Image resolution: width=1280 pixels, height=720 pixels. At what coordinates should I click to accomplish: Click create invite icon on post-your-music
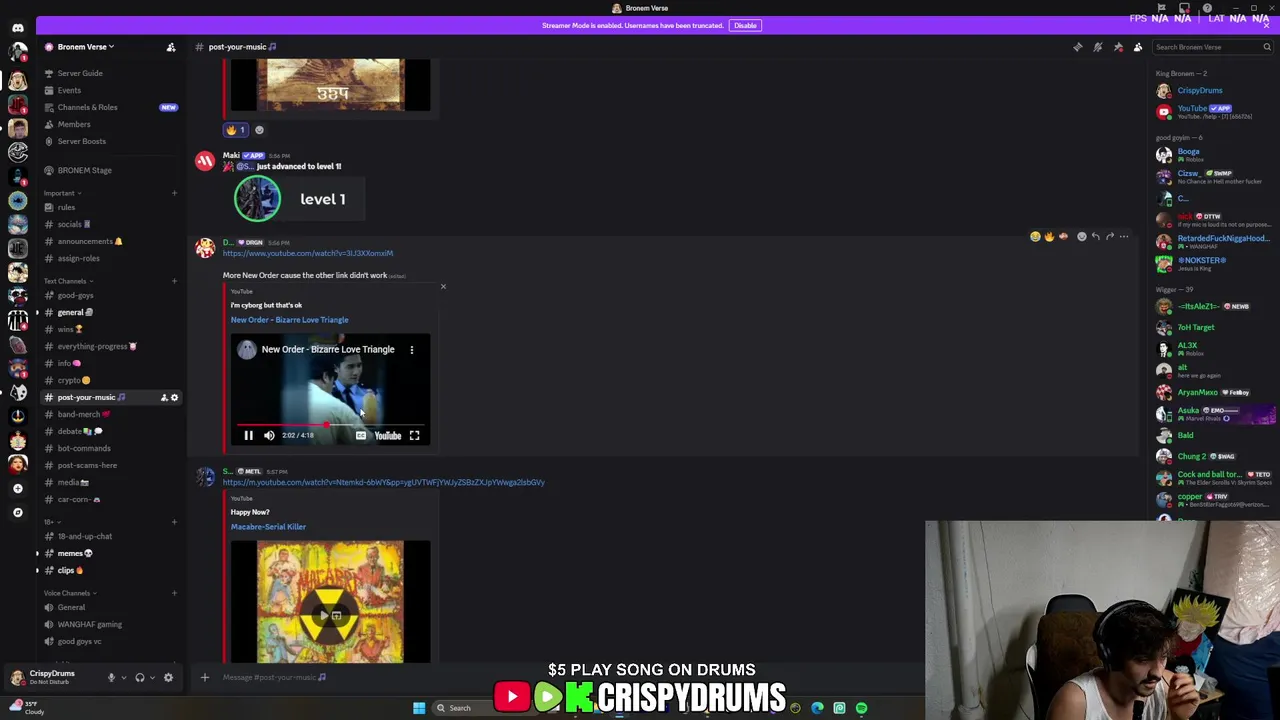(x=164, y=398)
